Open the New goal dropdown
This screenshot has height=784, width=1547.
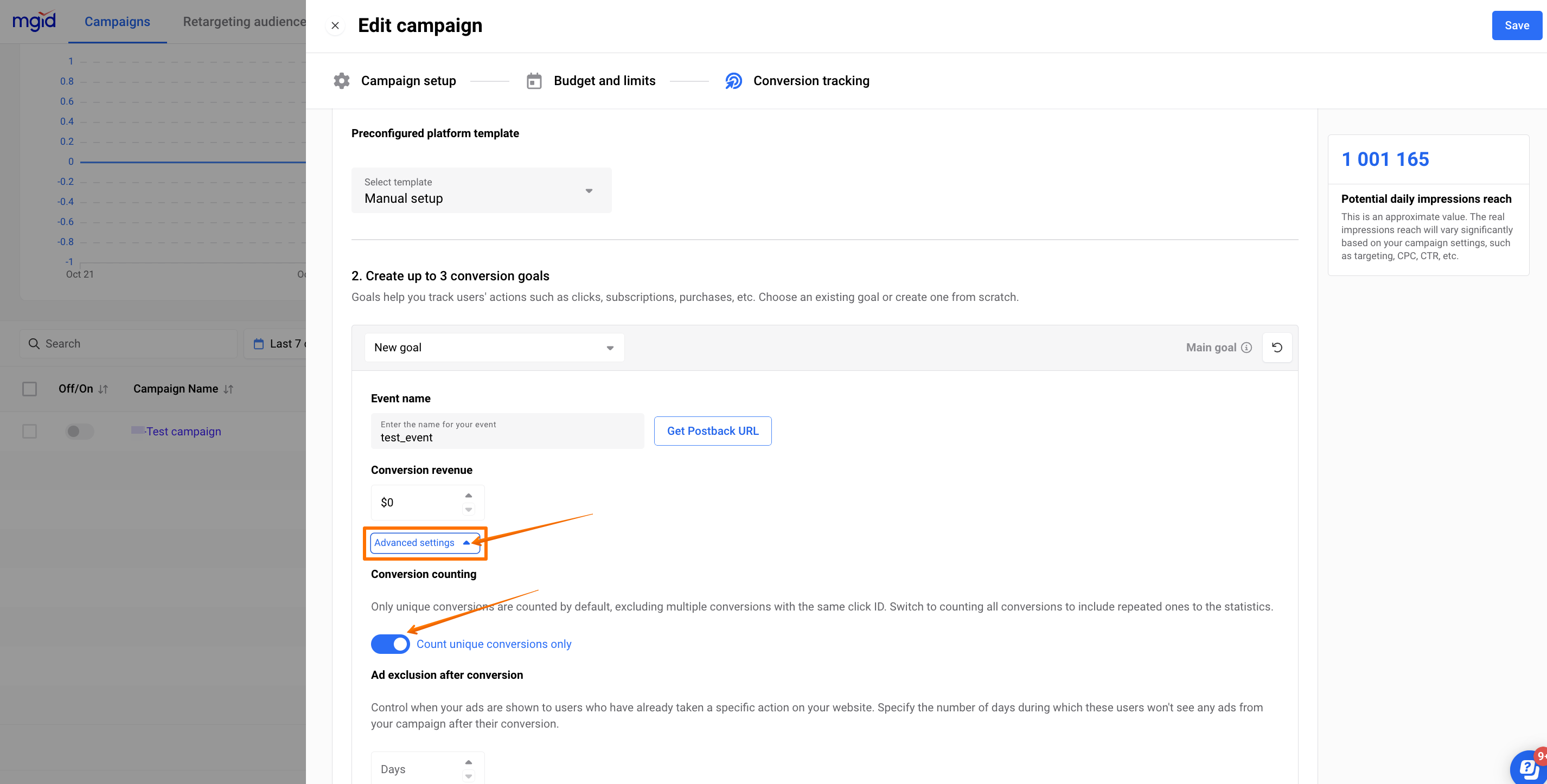pyautogui.click(x=494, y=348)
